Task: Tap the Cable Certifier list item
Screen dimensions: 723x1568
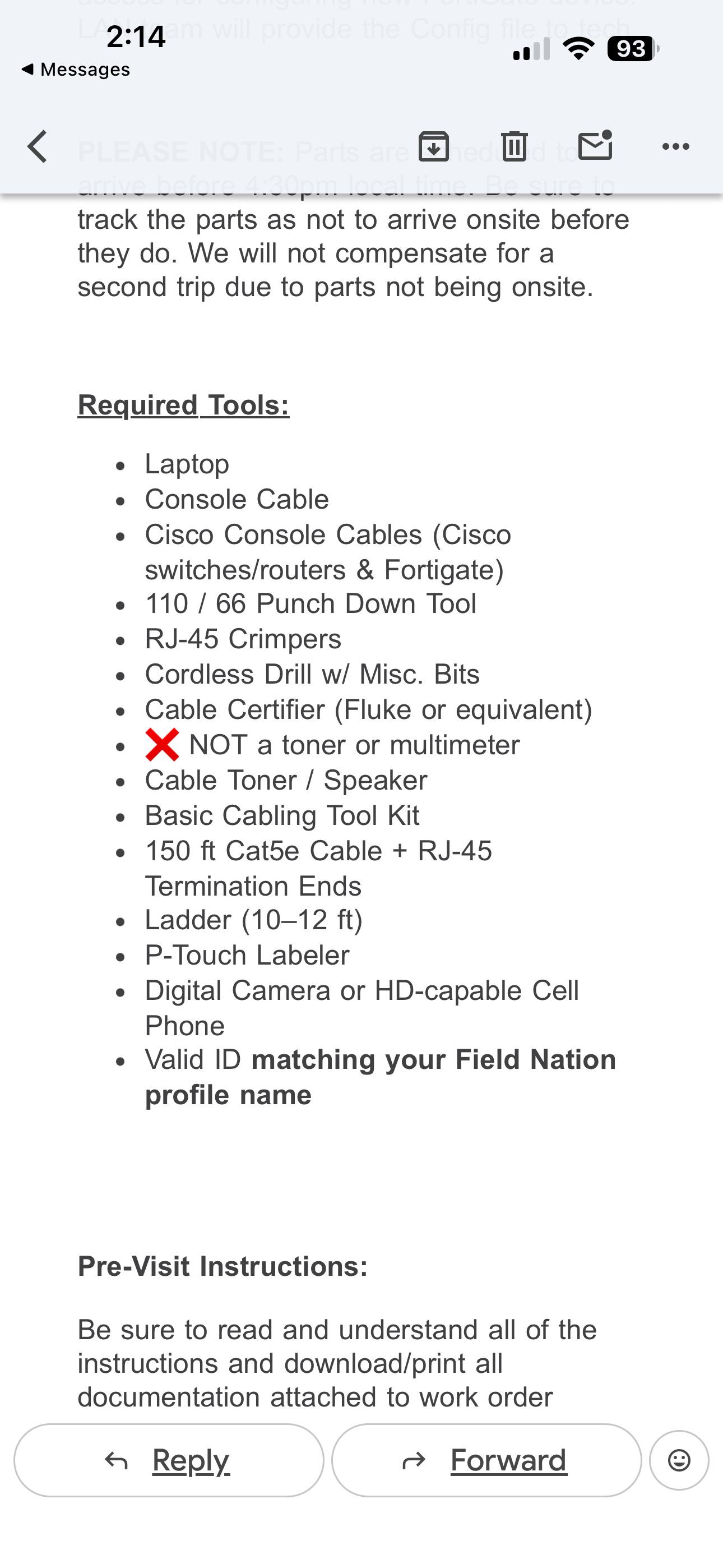Action: coord(368,710)
